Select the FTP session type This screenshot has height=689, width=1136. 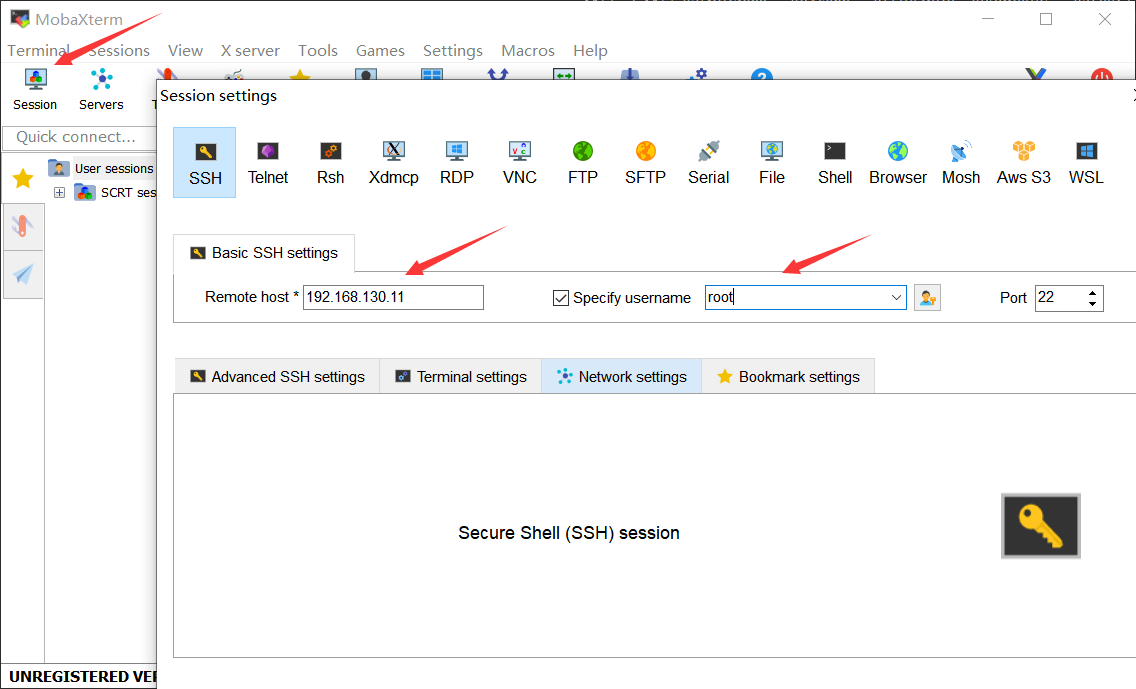click(582, 163)
